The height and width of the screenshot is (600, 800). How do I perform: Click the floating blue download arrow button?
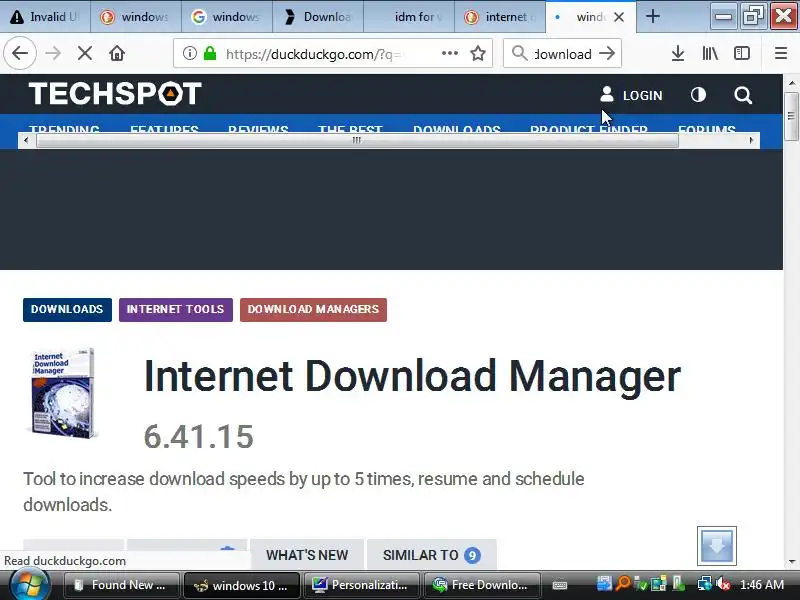(x=717, y=546)
